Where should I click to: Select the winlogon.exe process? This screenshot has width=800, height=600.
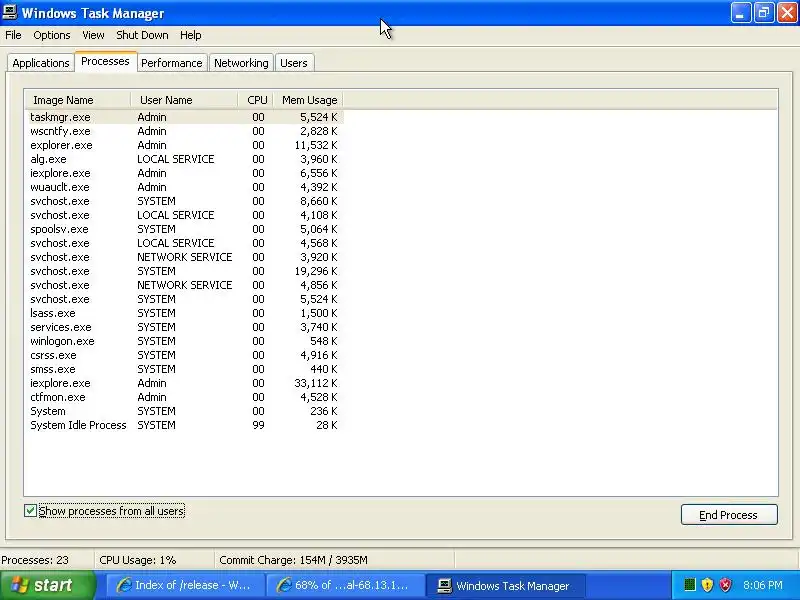[184, 341]
